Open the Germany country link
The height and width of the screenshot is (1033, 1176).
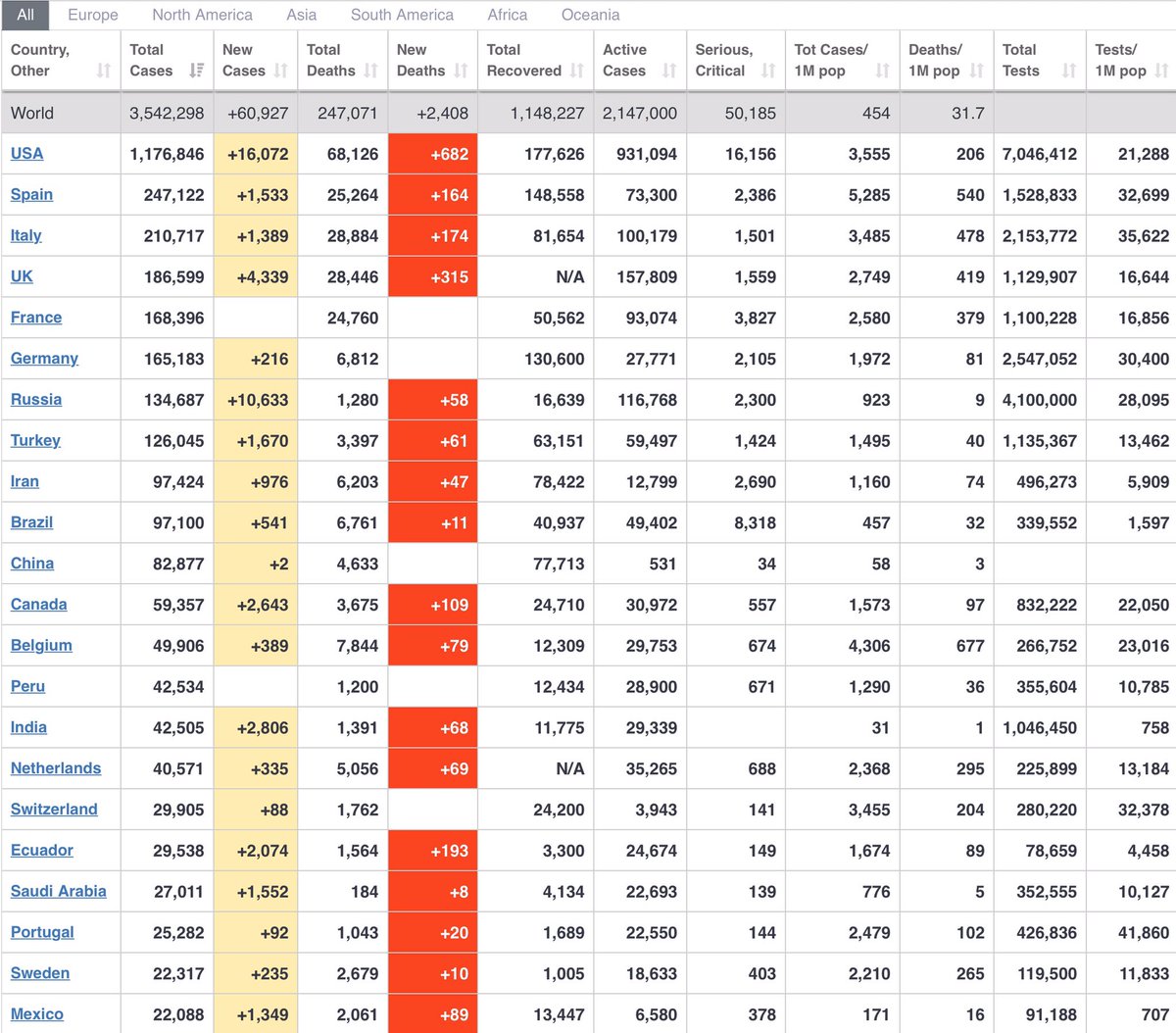(x=44, y=359)
